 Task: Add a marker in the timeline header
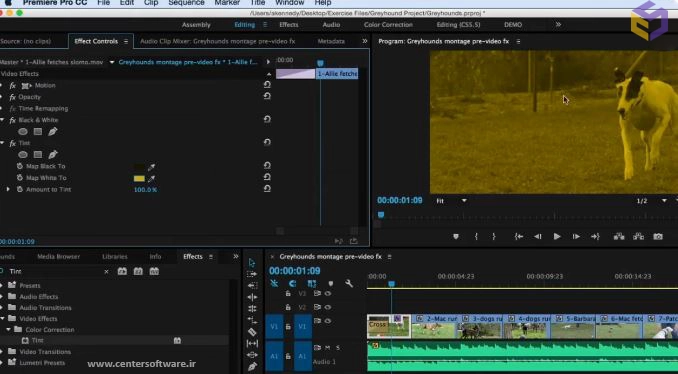331,284
